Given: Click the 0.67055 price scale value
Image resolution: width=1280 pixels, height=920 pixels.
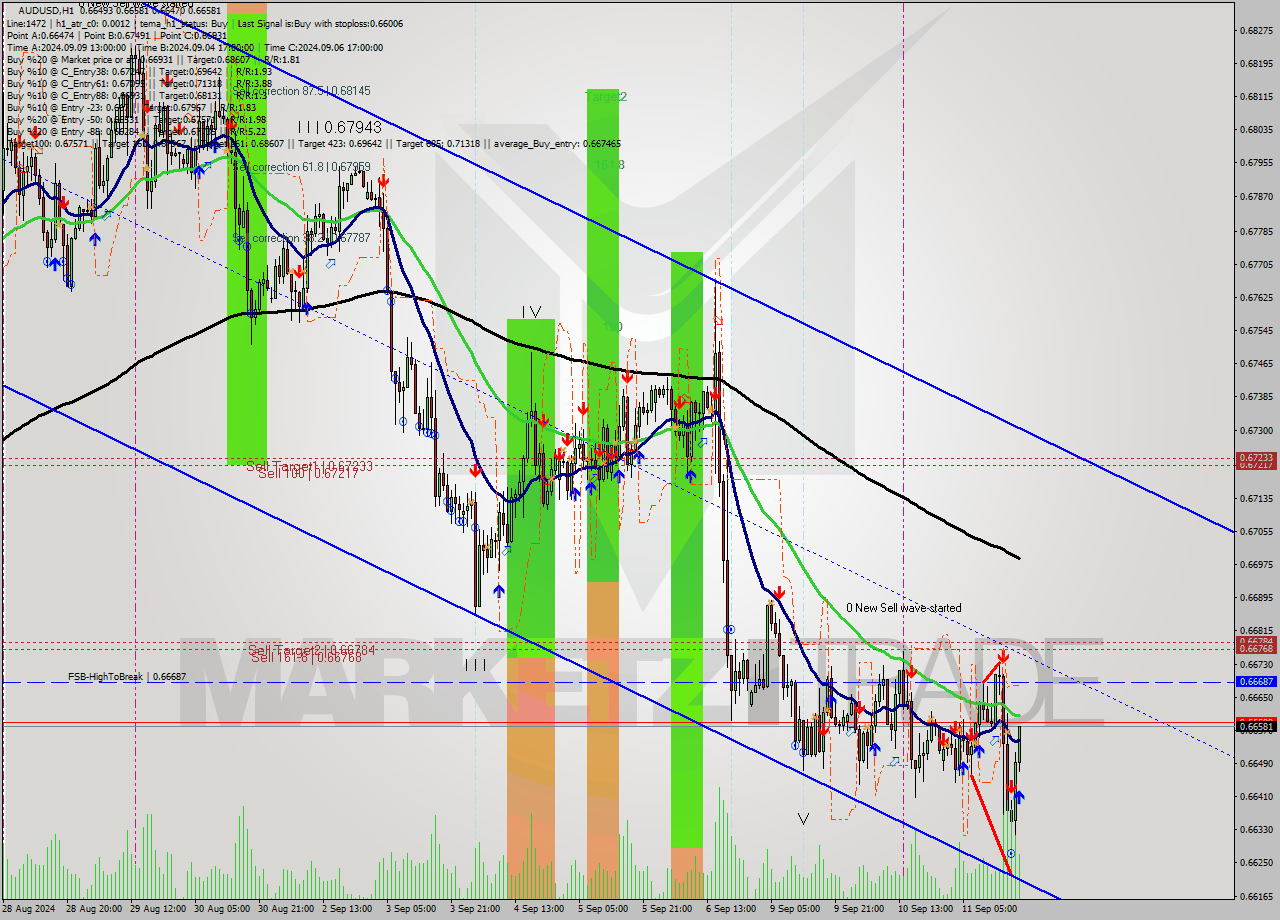Looking at the screenshot, I should click(1256, 531).
